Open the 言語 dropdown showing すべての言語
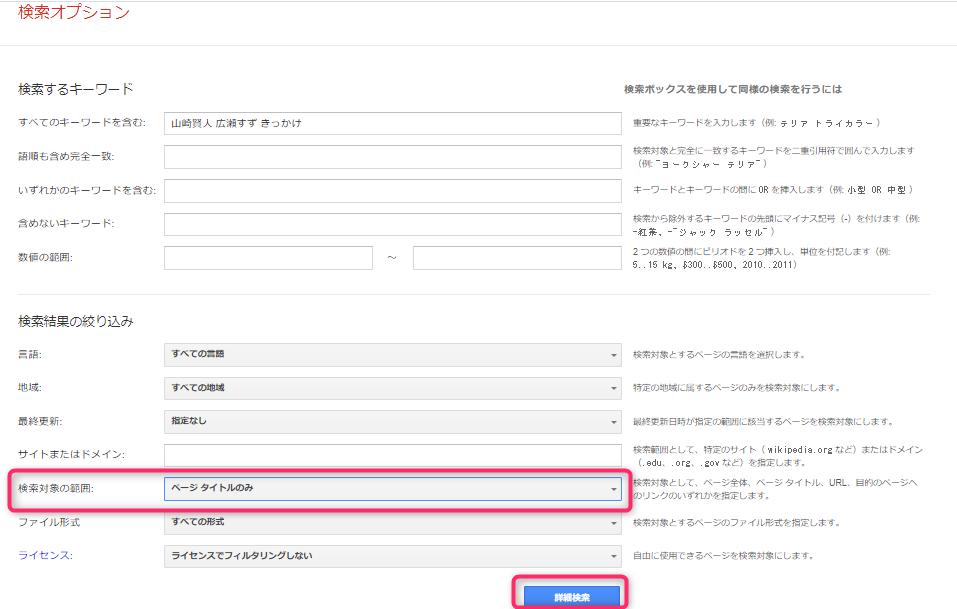 pyautogui.click(x=392, y=355)
